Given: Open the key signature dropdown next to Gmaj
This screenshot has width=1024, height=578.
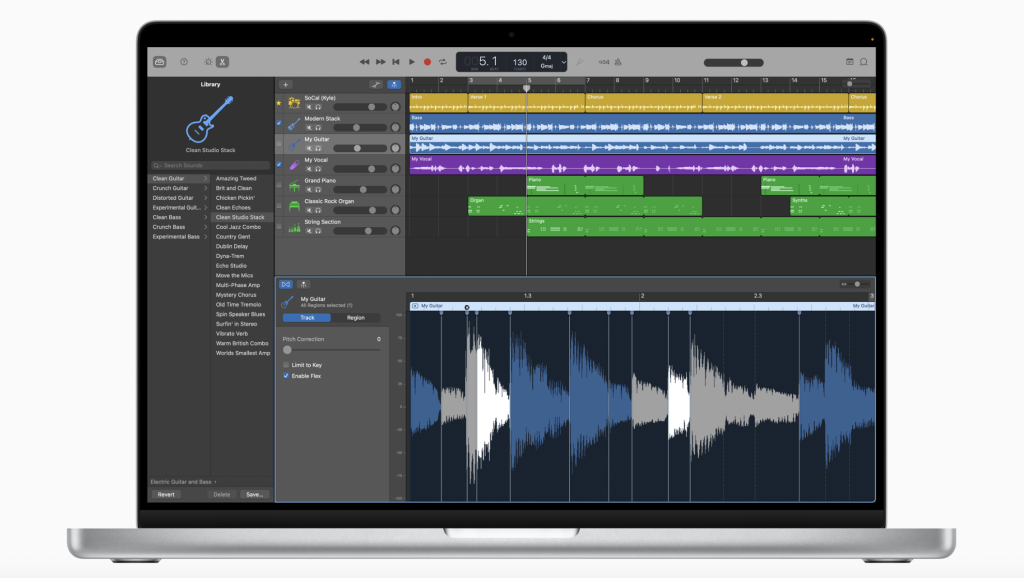Looking at the screenshot, I should (564, 62).
